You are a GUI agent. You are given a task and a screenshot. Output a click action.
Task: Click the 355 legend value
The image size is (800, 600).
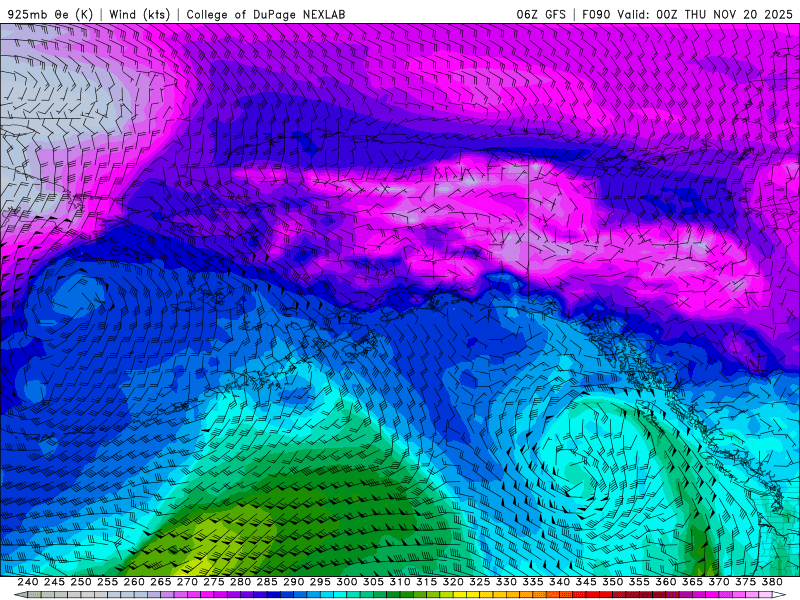(x=639, y=582)
